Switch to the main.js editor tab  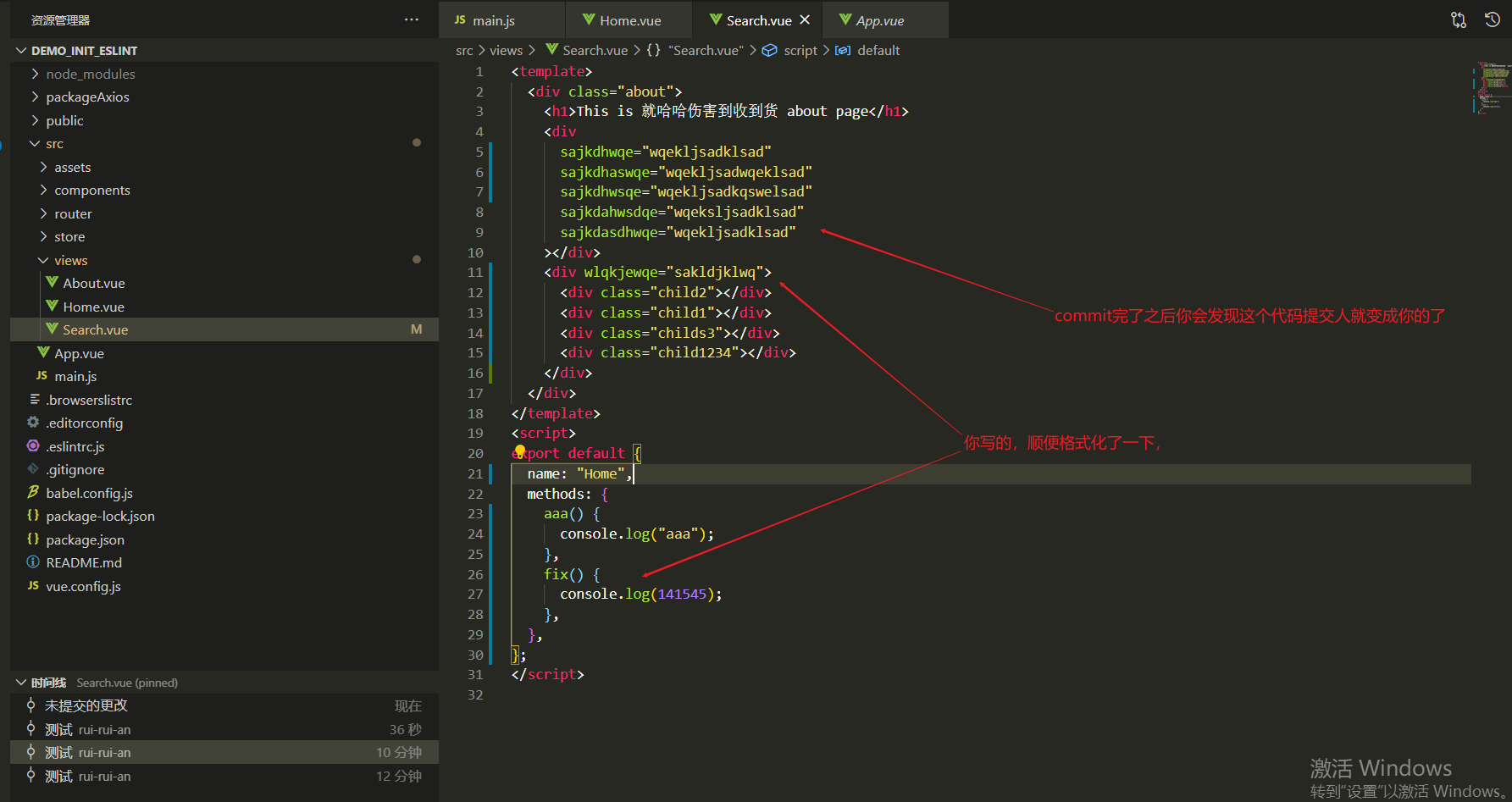pyautogui.click(x=501, y=19)
